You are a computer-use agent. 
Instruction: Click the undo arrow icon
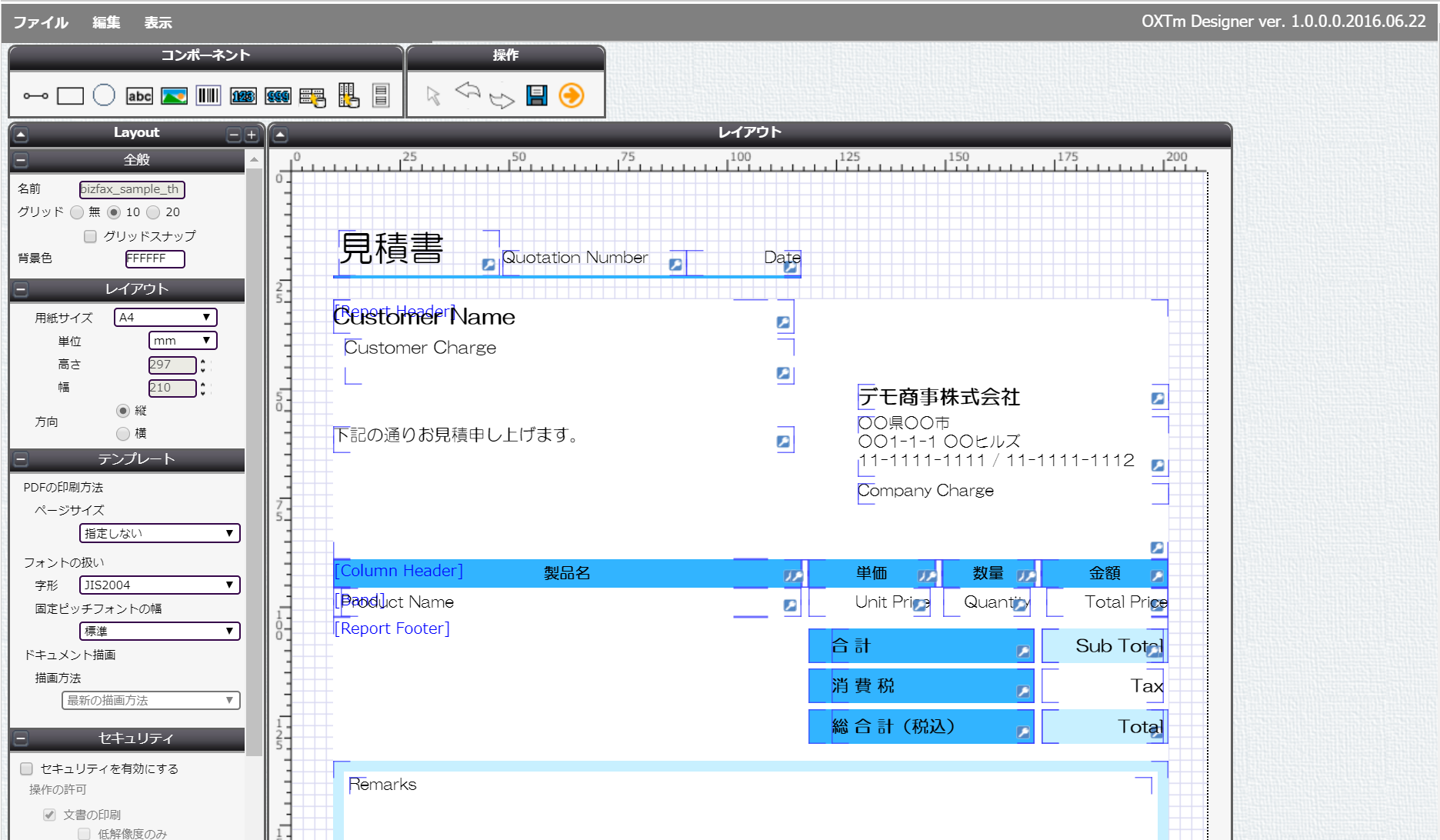point(468,92)
